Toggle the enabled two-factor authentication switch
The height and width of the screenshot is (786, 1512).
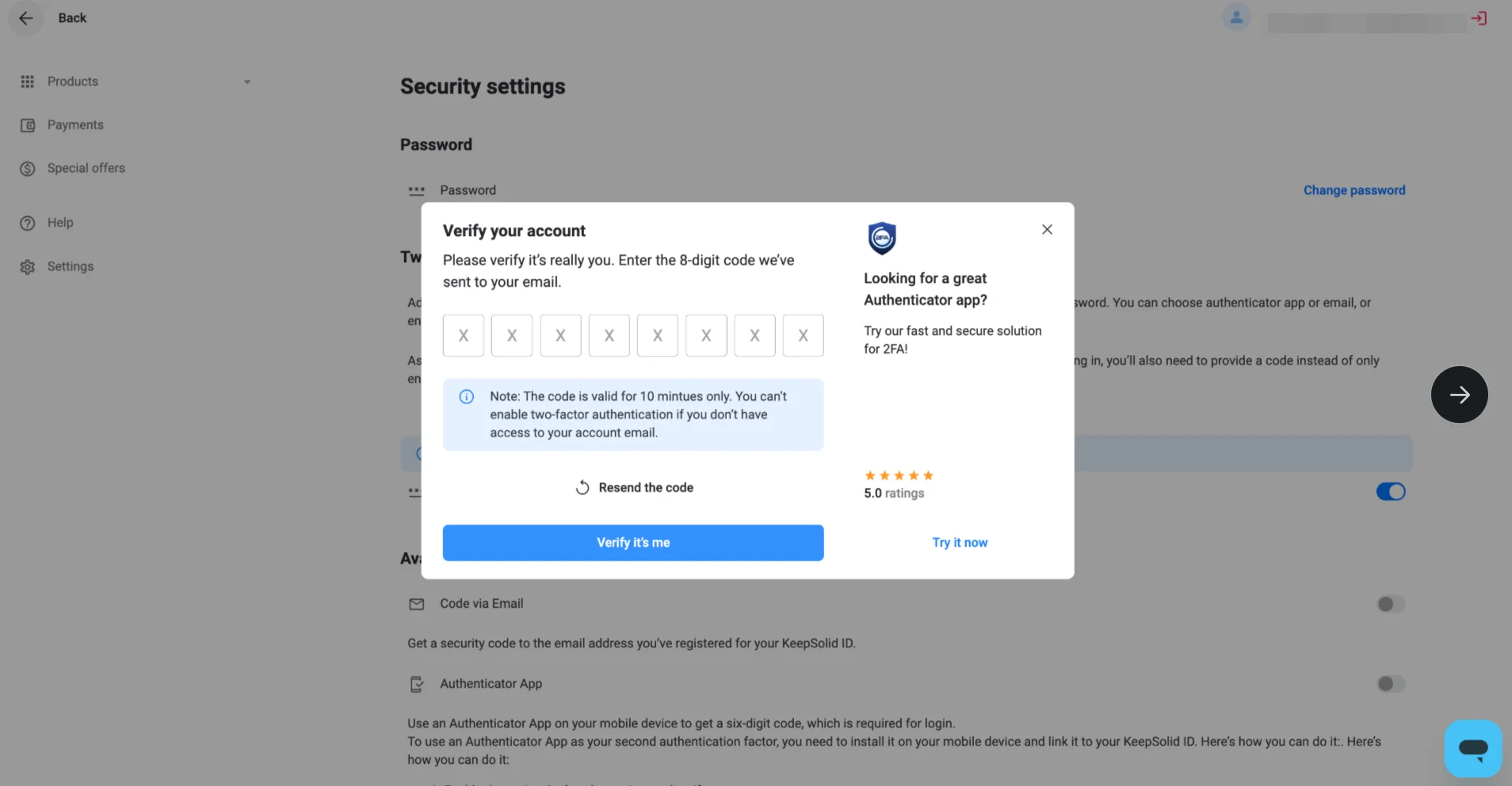coord(1390,492)
